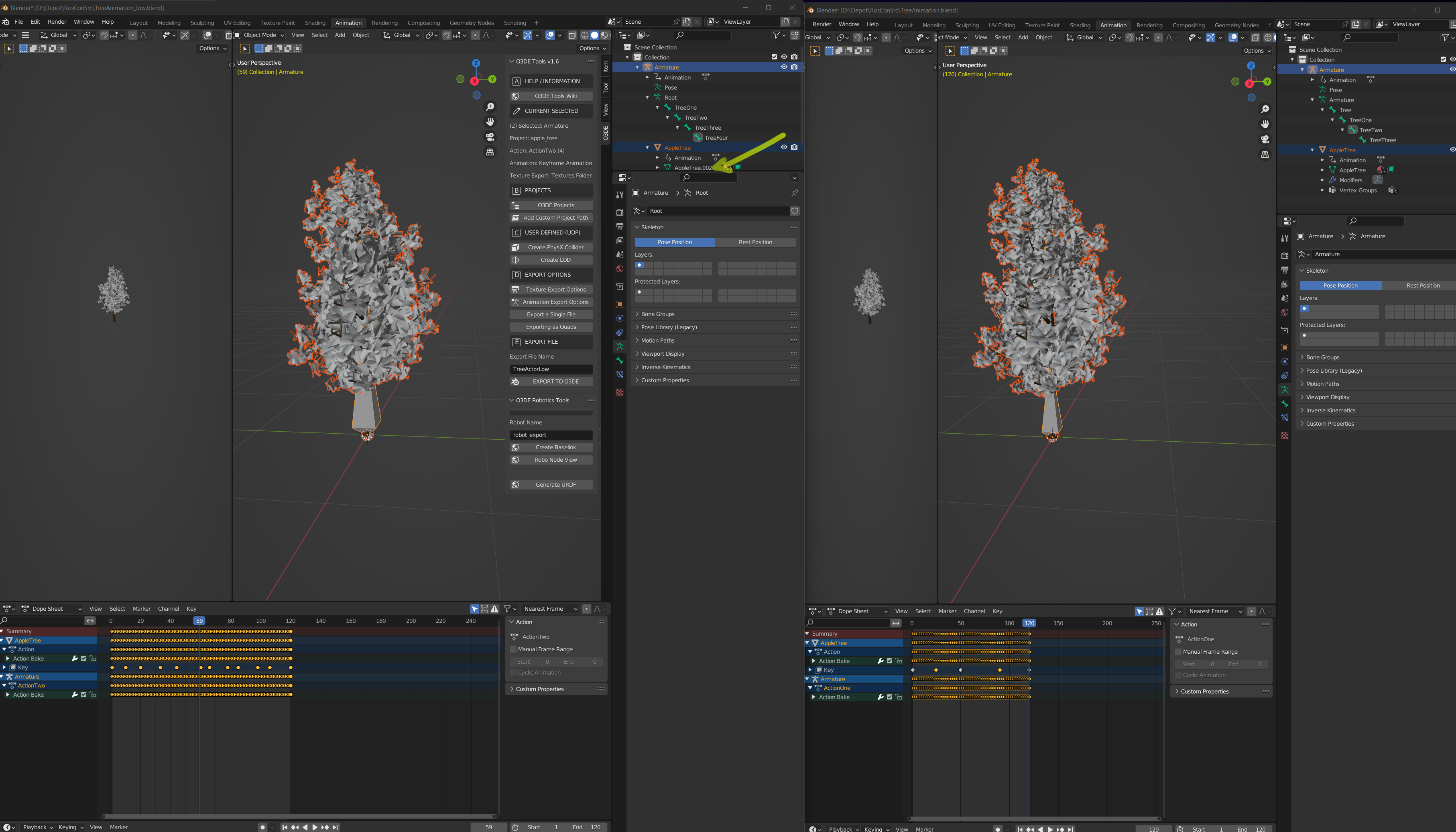Select the green Object Data Properties icon
This screenshot has width=1456, height=832.
(620, 346)
